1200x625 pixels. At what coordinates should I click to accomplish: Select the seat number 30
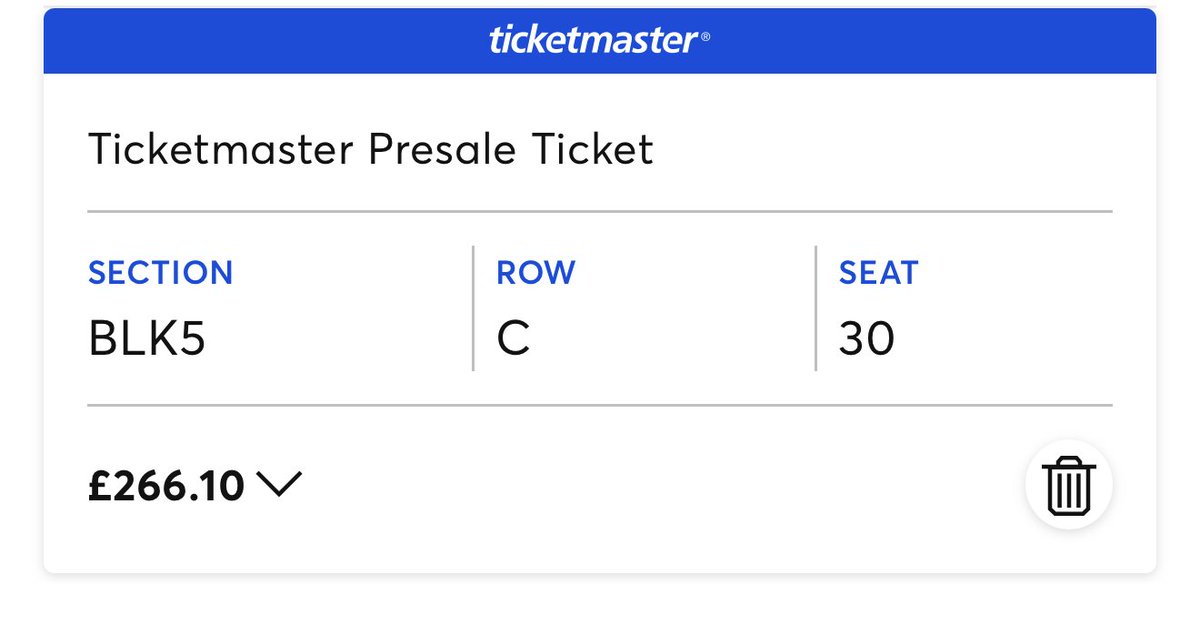point(866,341)
